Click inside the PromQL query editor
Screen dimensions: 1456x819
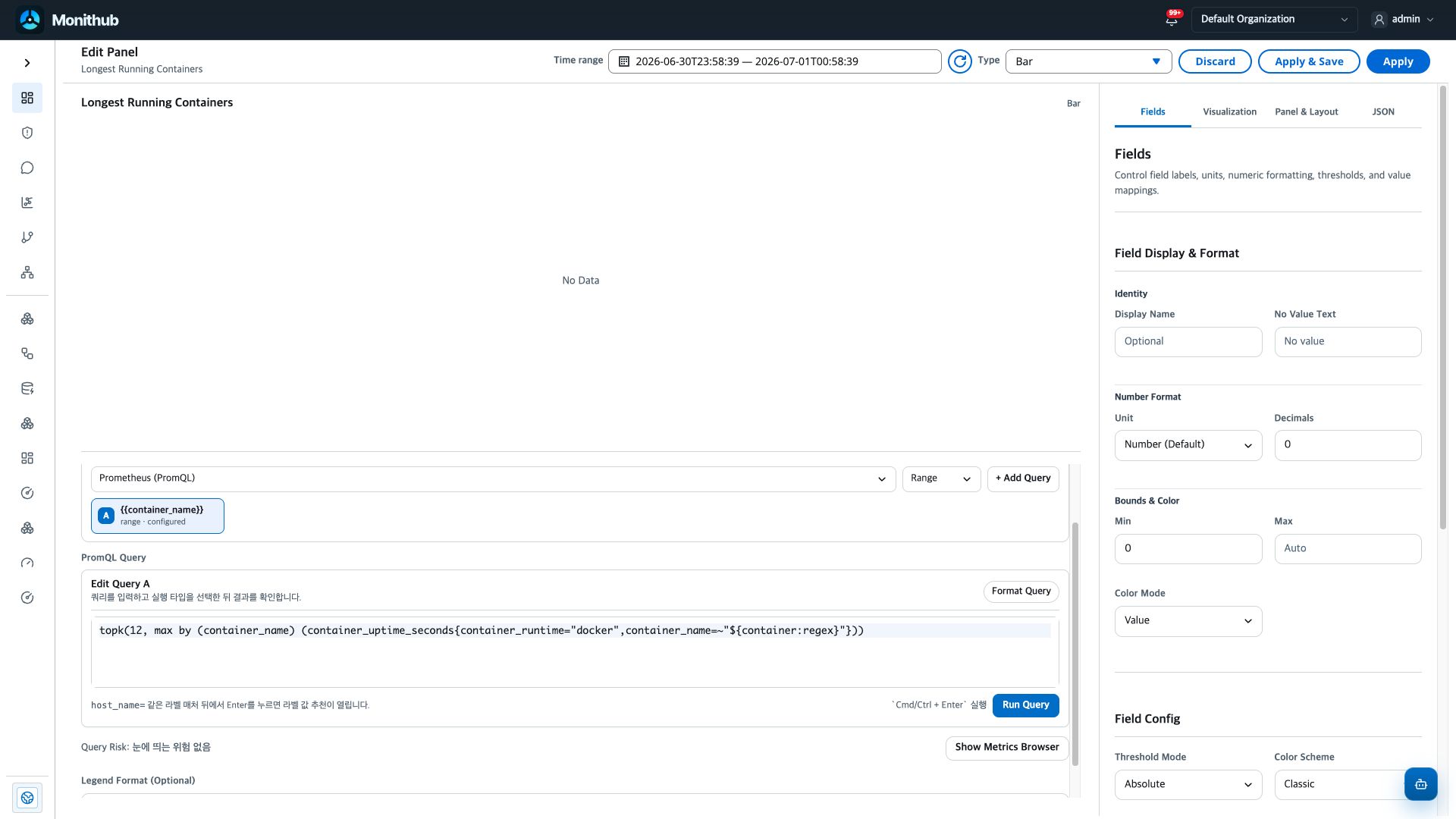(575, 652)
